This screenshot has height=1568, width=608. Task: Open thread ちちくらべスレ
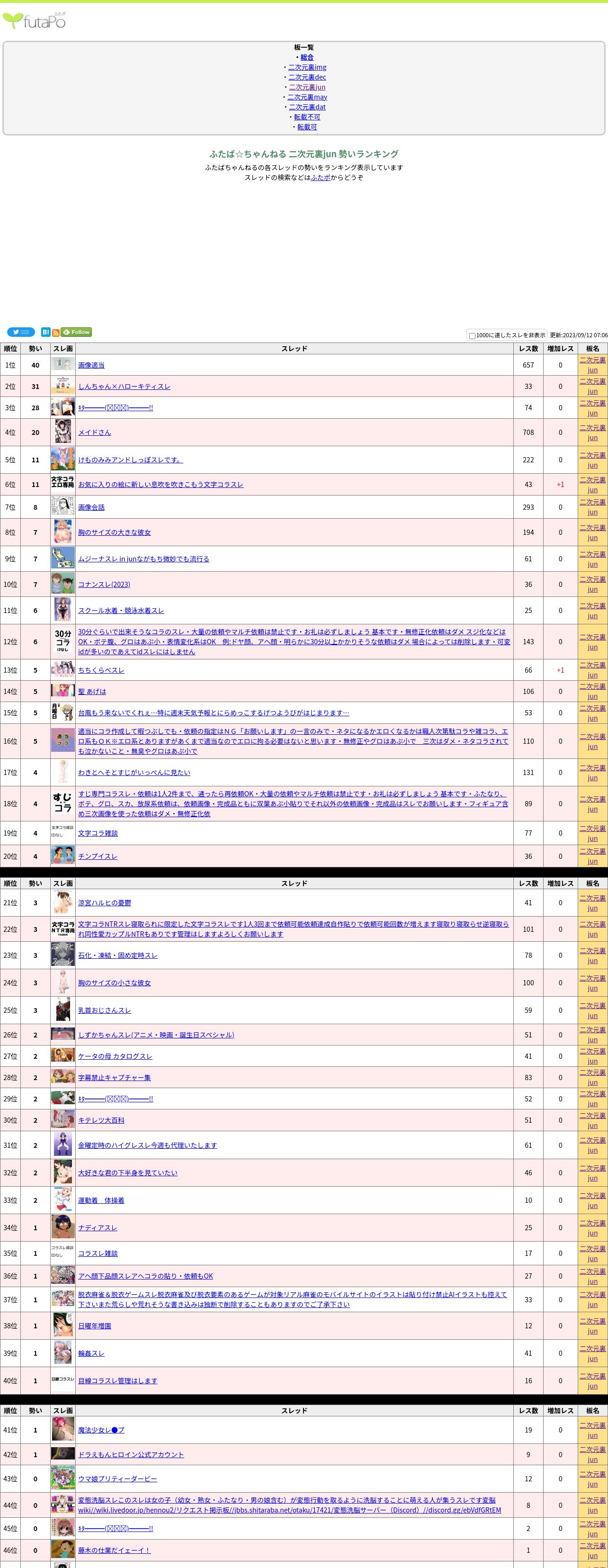(101, 670)
